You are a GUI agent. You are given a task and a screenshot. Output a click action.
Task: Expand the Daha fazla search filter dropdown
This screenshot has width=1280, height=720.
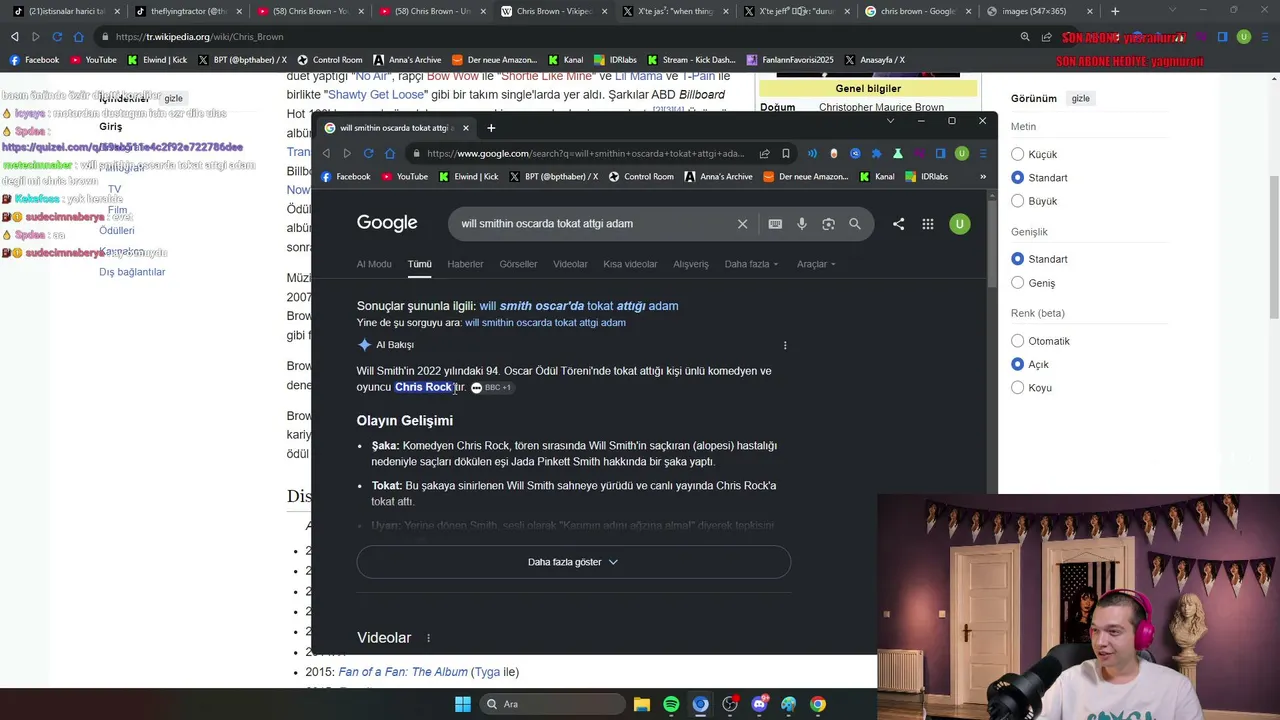(x=751, y=264)
